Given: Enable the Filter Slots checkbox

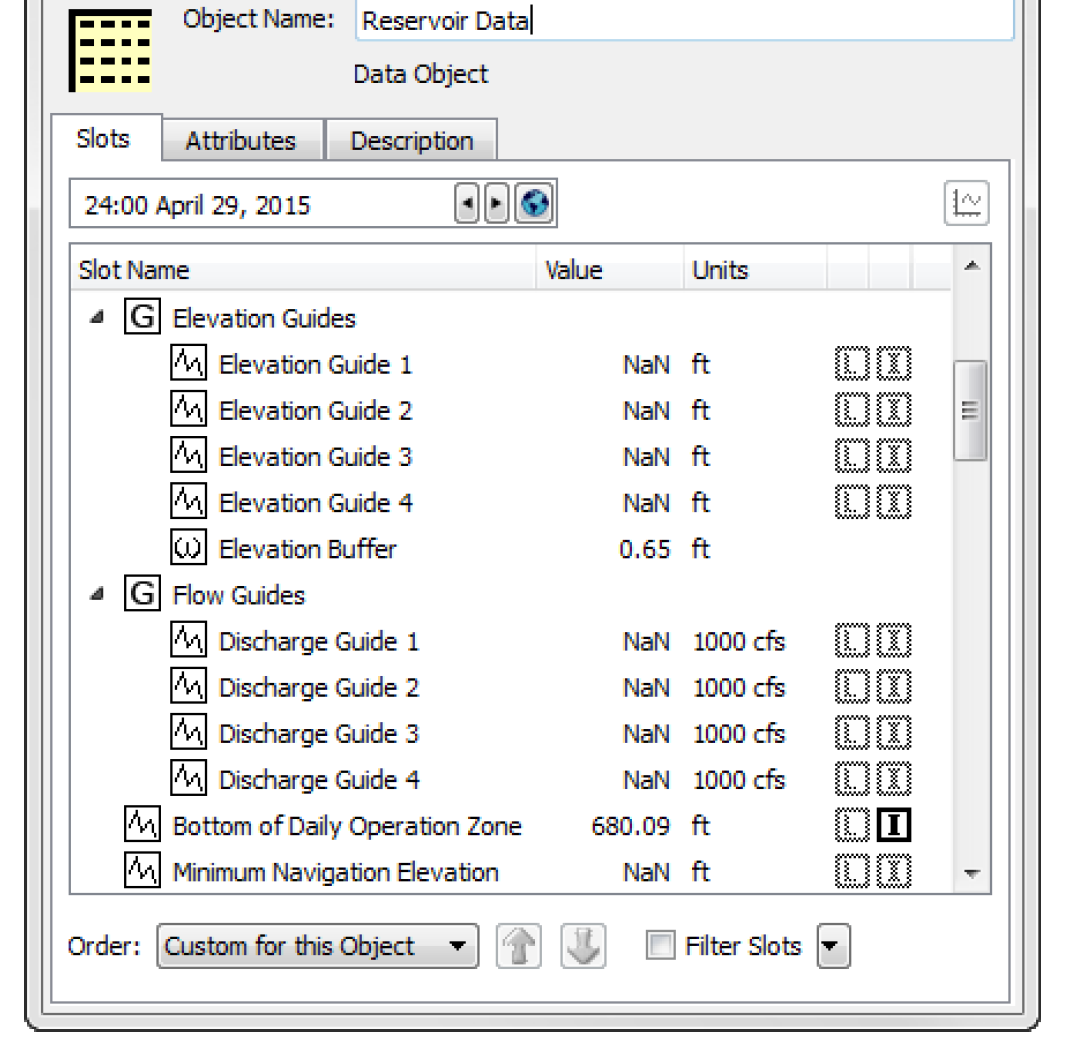Looking at the screenshot, I should 660,946.
